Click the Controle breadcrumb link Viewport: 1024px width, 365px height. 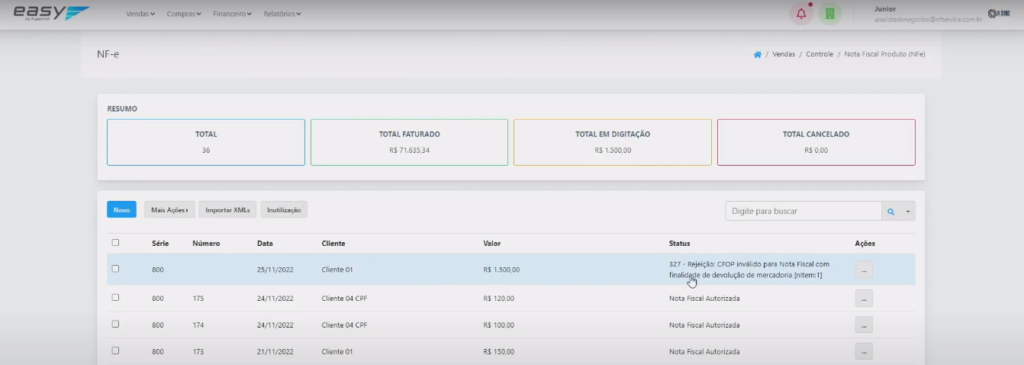pos(820,55)
